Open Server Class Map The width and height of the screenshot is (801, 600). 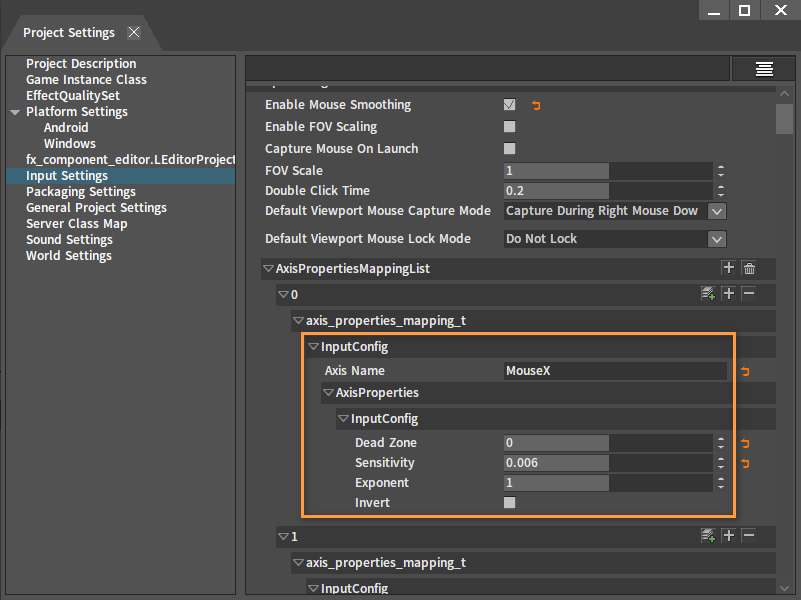(x=77, y=224)
